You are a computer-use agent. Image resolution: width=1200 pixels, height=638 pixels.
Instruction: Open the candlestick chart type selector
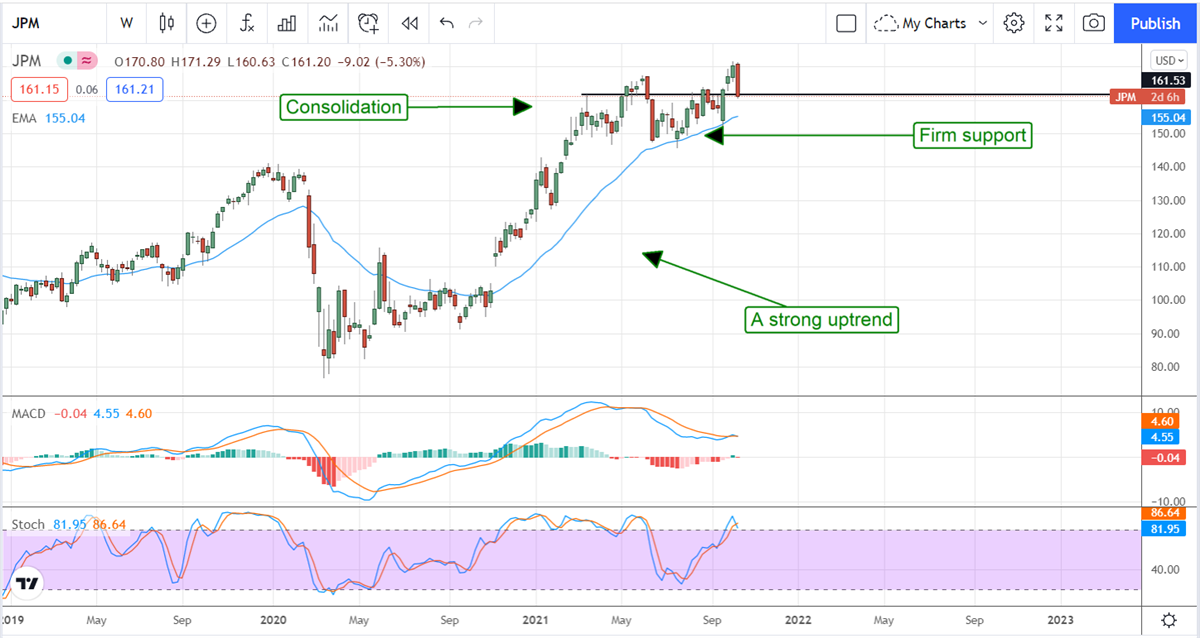pos(166,22)
